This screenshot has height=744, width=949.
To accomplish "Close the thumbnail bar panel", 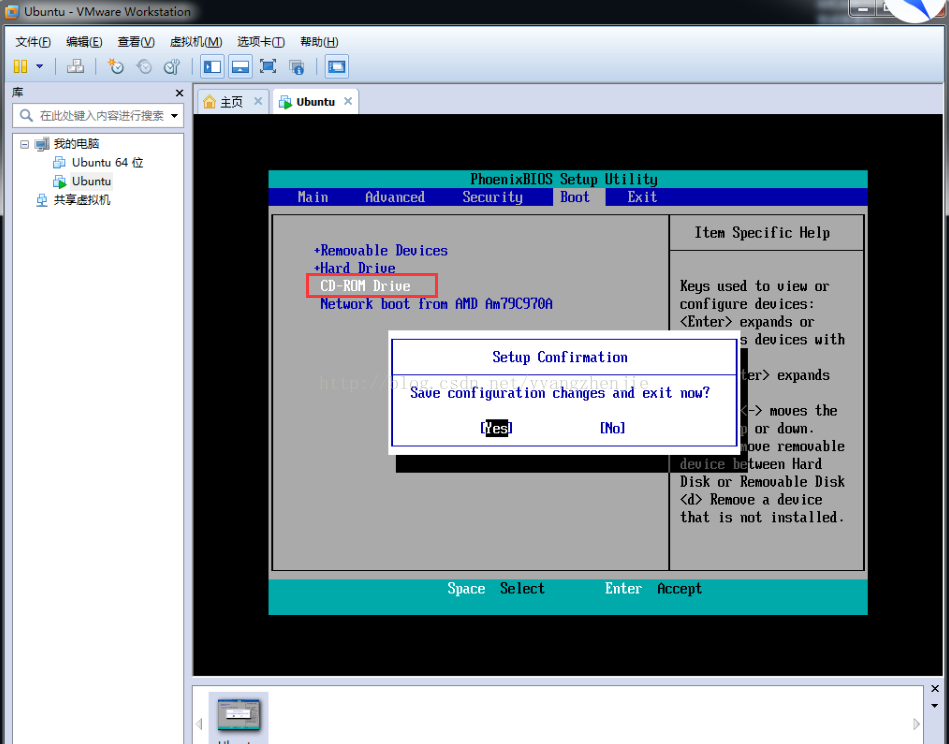I will point(934,689).
